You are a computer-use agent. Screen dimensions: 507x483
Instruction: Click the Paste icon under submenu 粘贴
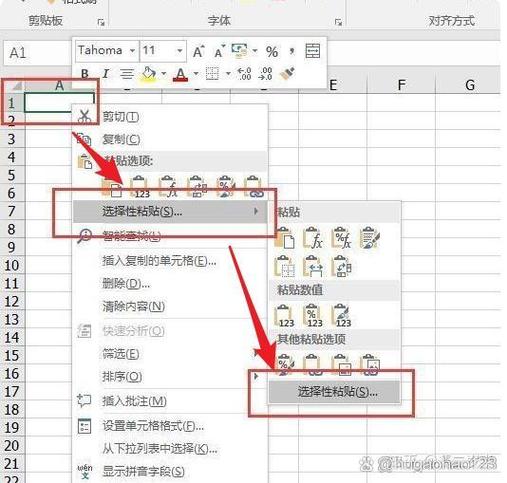coord(284,238)
